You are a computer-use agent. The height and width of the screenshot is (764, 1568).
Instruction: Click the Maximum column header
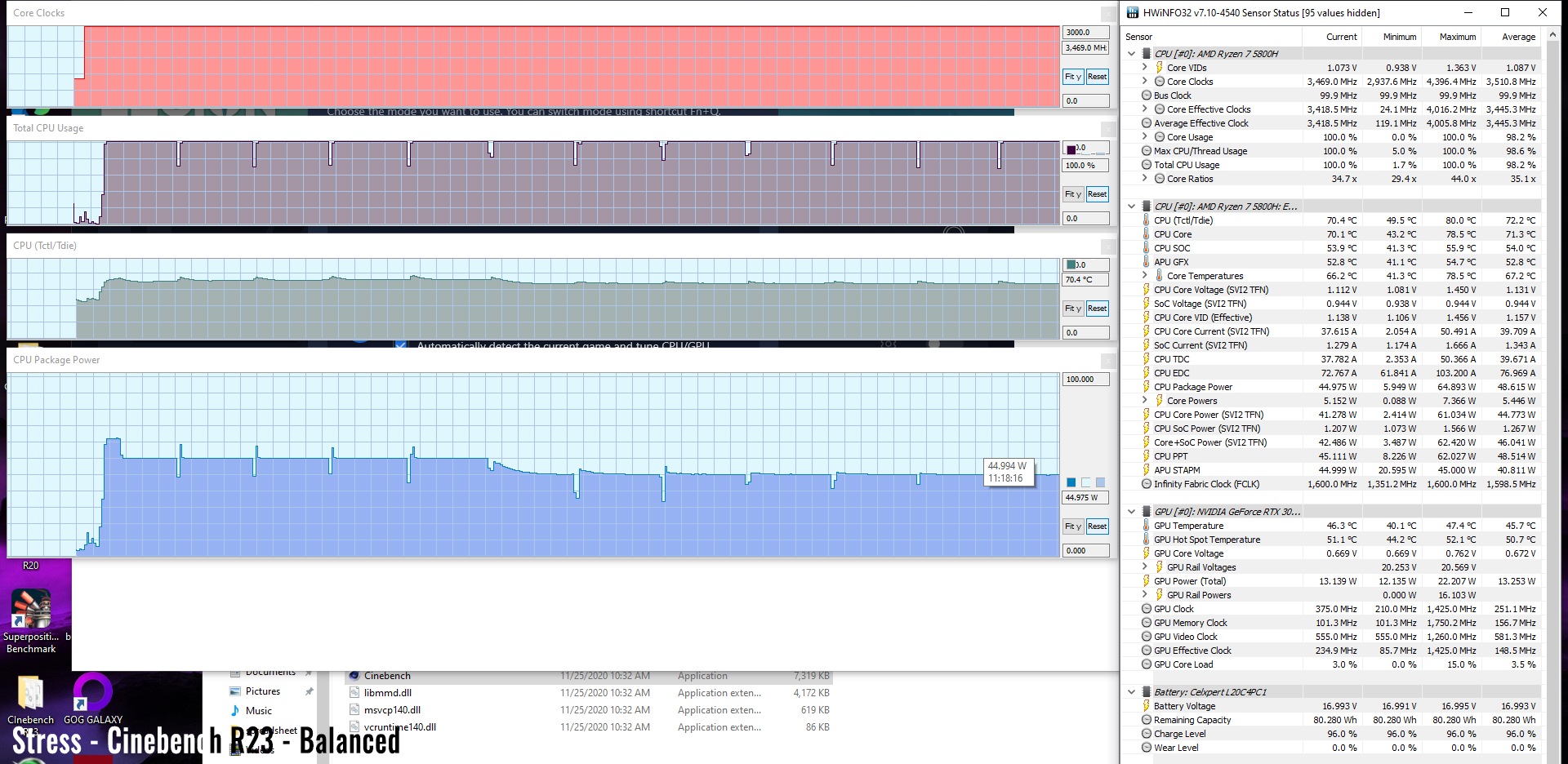pos(1457,37)
